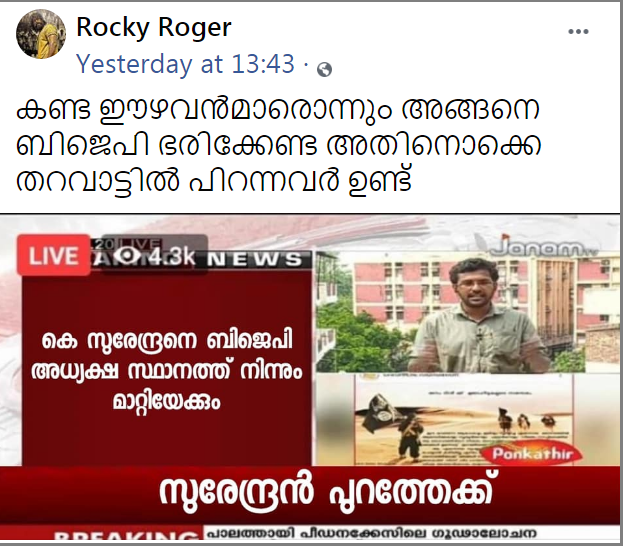Click the Janam TV logo watermark
This screenshot has height=546, width=623.
click(x=543, y=248)
